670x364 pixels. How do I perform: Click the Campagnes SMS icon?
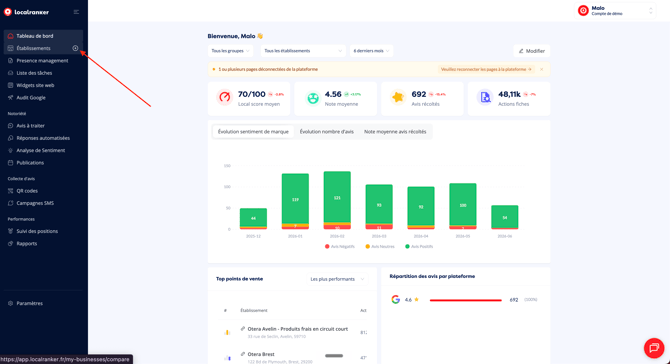11,203
